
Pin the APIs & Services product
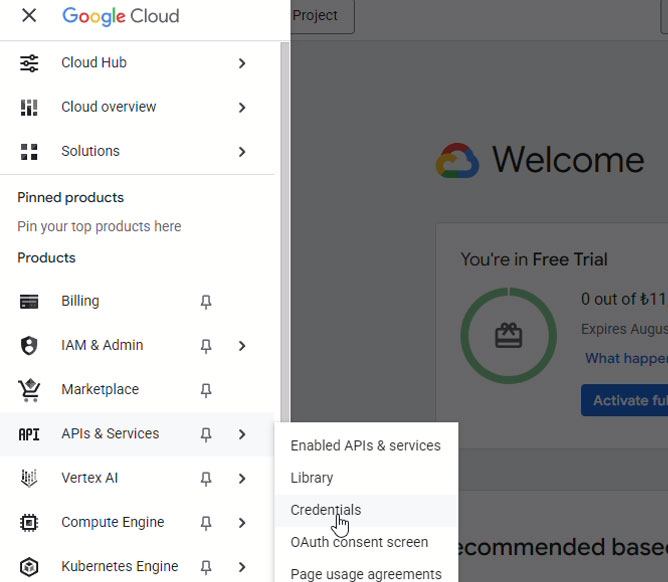click(206, 435)
